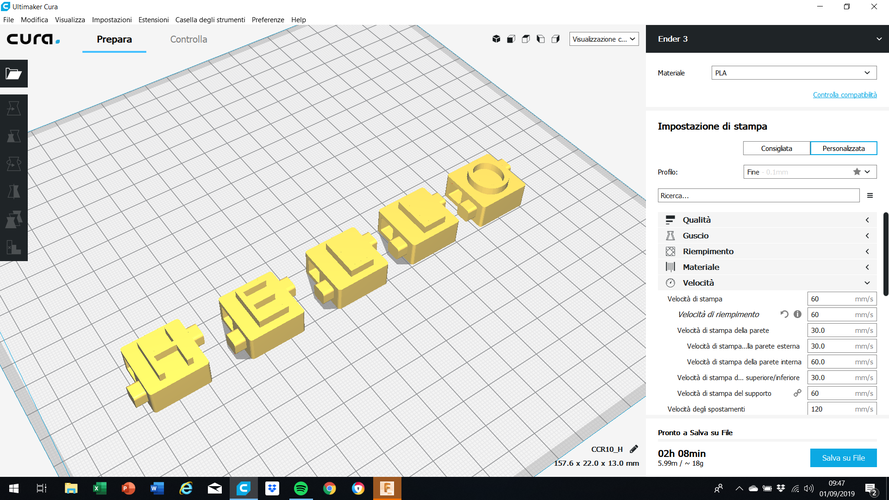Select the Mirror tool in left toolbar
The image size is (889, 500).
click(14, 192)
